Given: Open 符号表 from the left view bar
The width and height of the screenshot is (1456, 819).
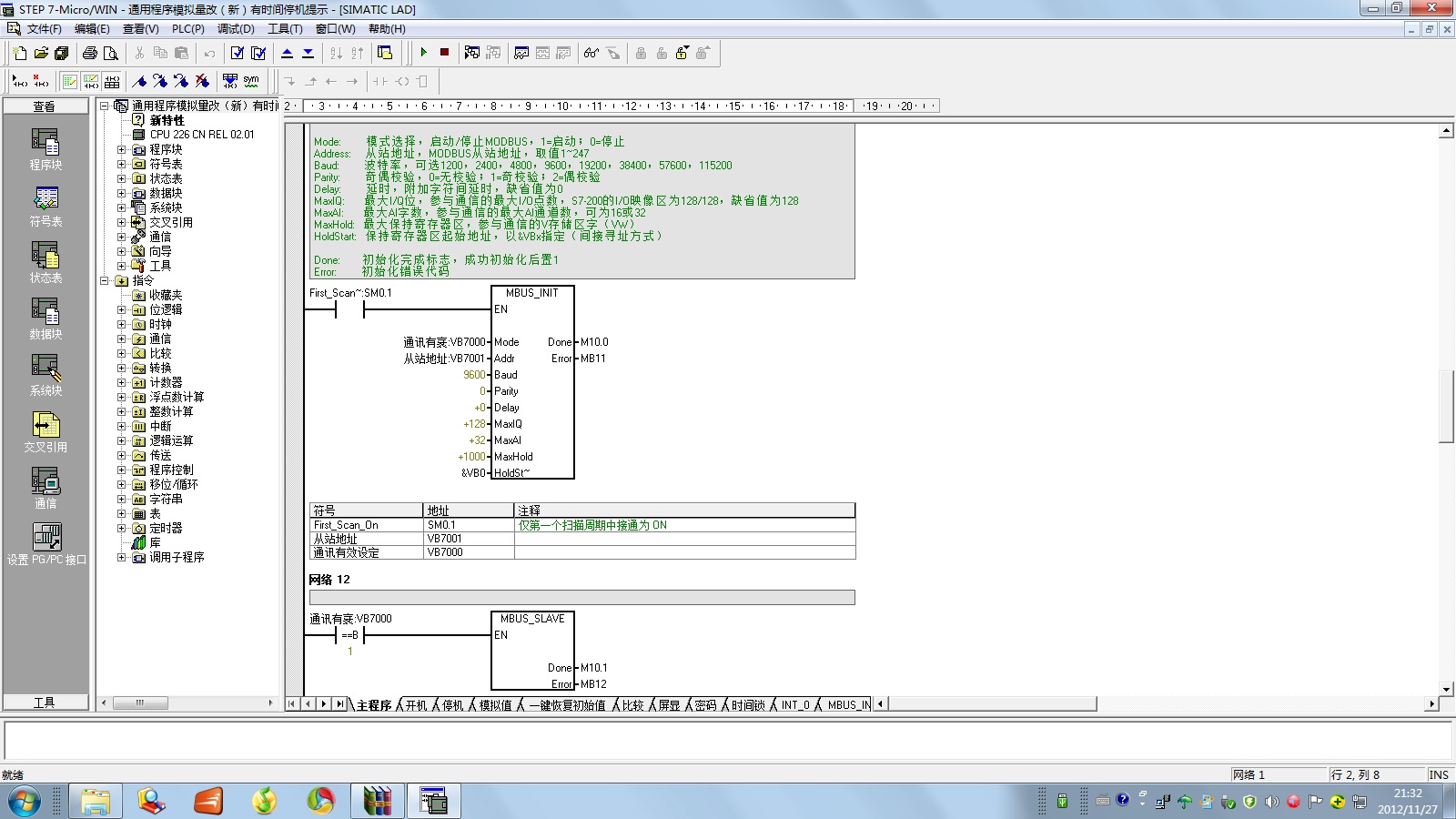Looking at the screenshot, I should tap(45, 207).
